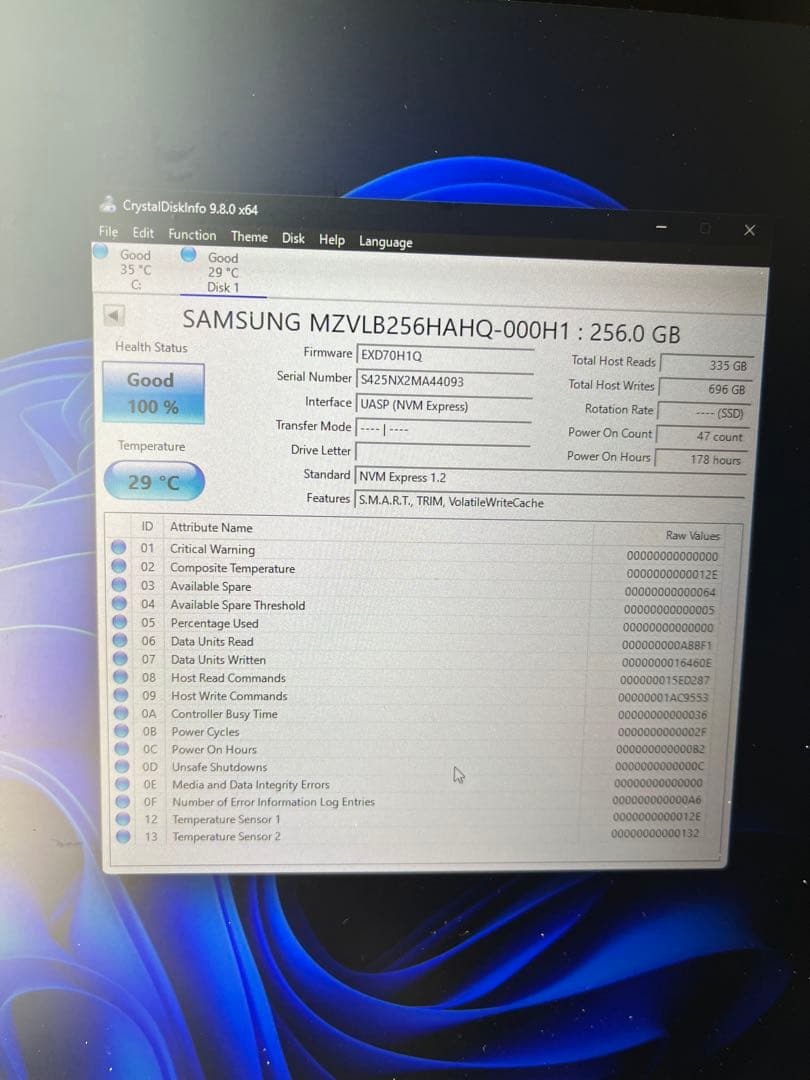
Task: Click the disk model title SAMSUNG MZVLB256HAHQ-000H1
Action: pos(376,325)
